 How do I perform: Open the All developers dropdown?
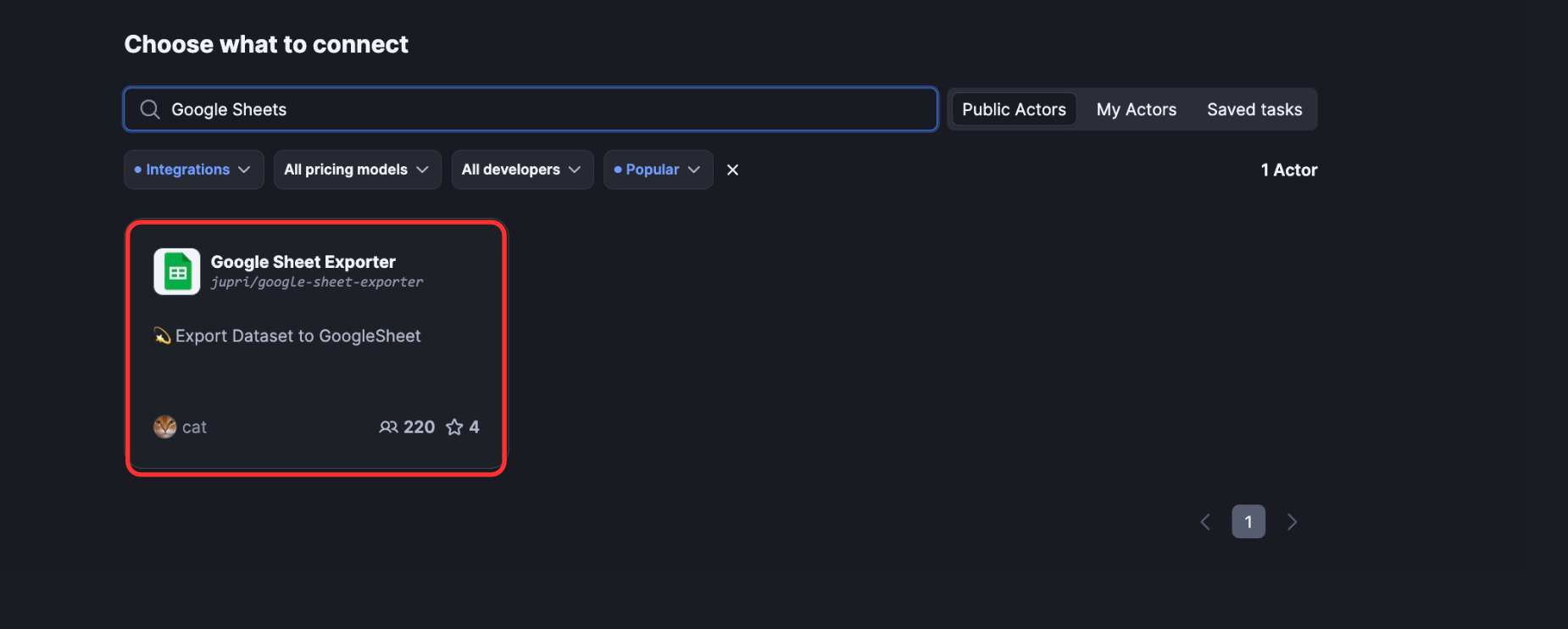click(x=522, y=170)
